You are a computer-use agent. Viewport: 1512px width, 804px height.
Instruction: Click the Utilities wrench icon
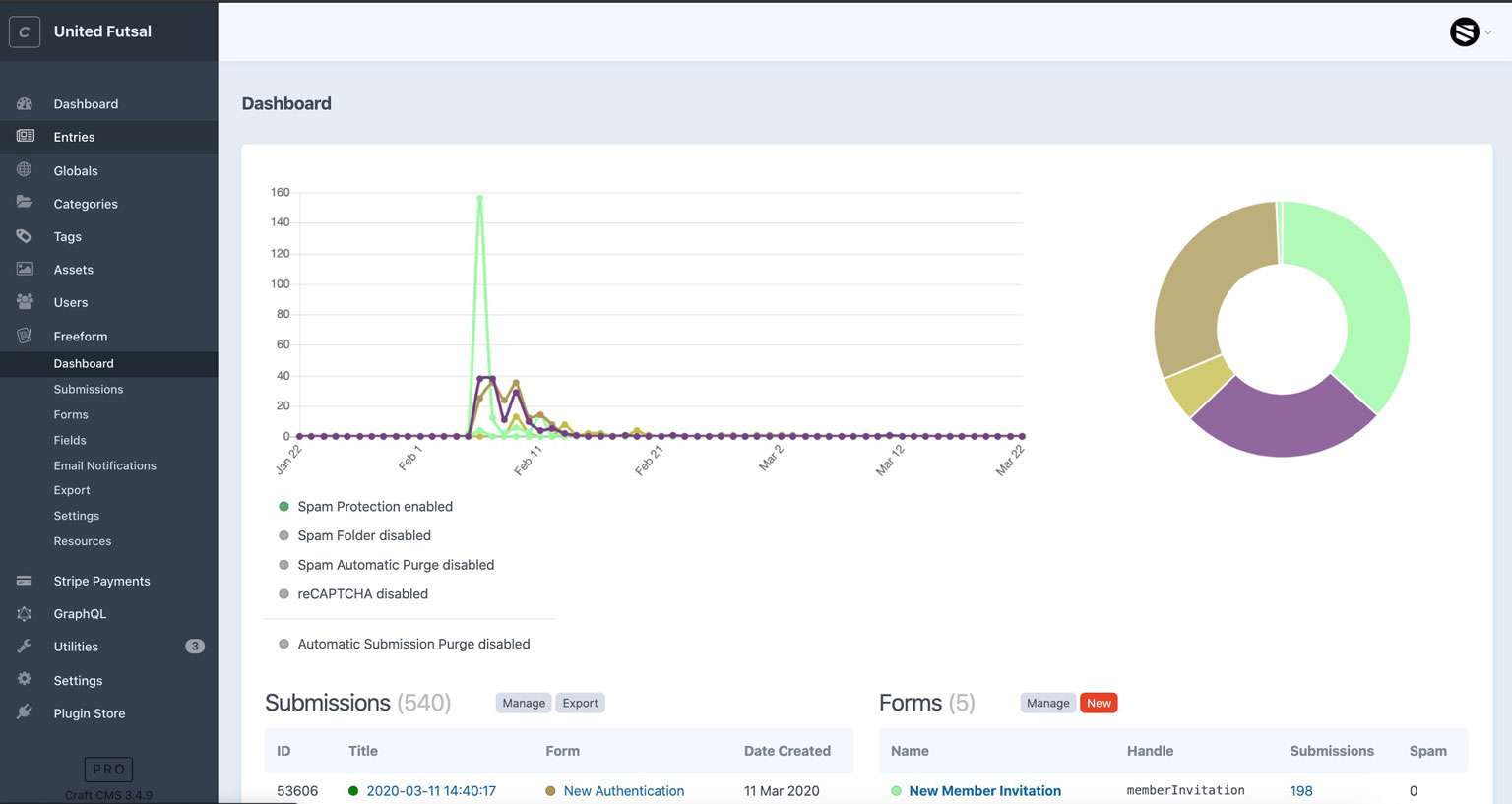pyautogui.click(x=25, y=647)
